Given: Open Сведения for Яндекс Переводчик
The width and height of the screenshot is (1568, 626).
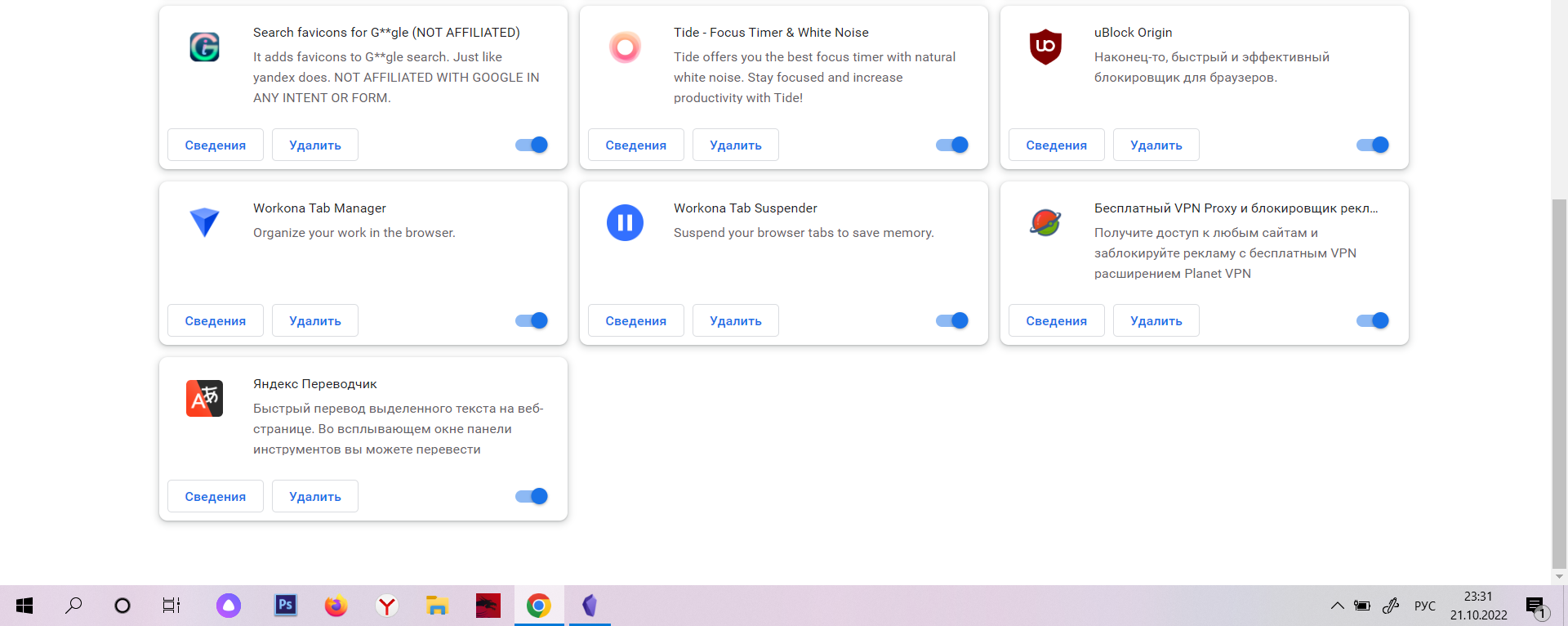Looking at the screenshot, I should coord(216,496).
